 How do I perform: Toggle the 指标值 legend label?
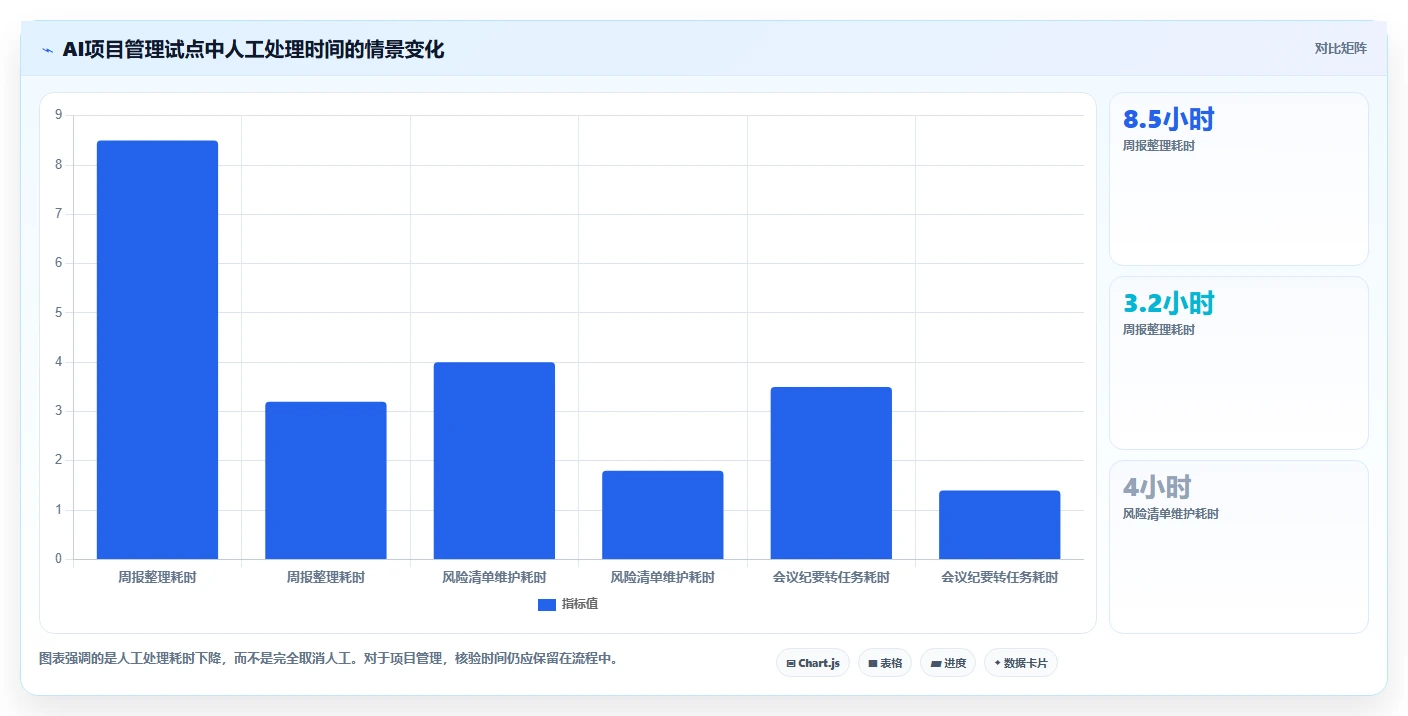(580, 604)
